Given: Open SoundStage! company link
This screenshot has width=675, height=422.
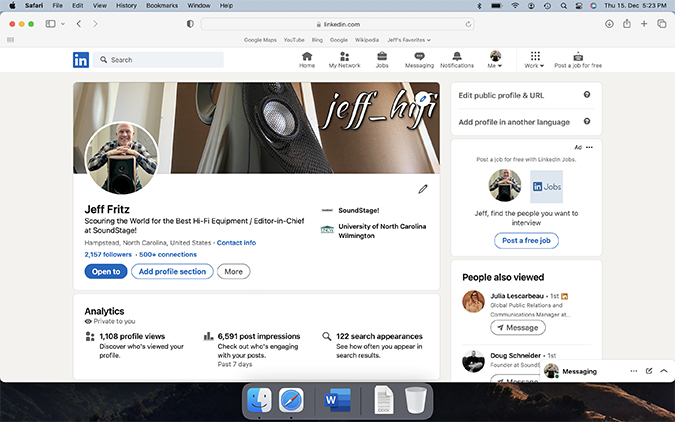Looking at the screenshot, I should tap(359, 210).
